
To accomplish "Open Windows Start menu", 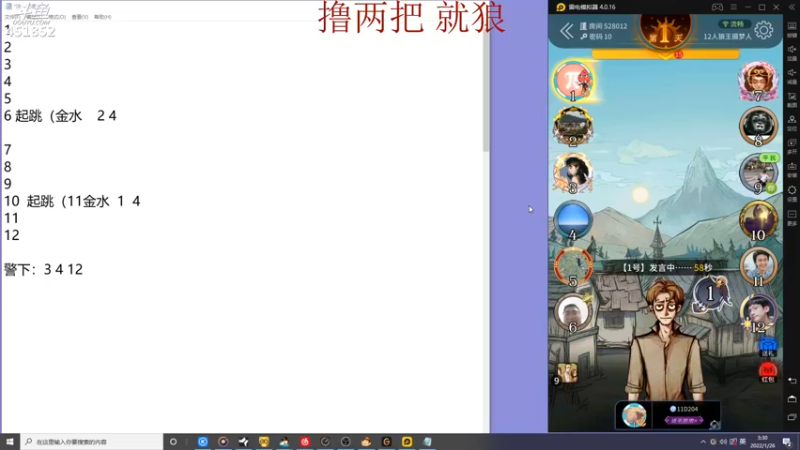I will (10, 441).
